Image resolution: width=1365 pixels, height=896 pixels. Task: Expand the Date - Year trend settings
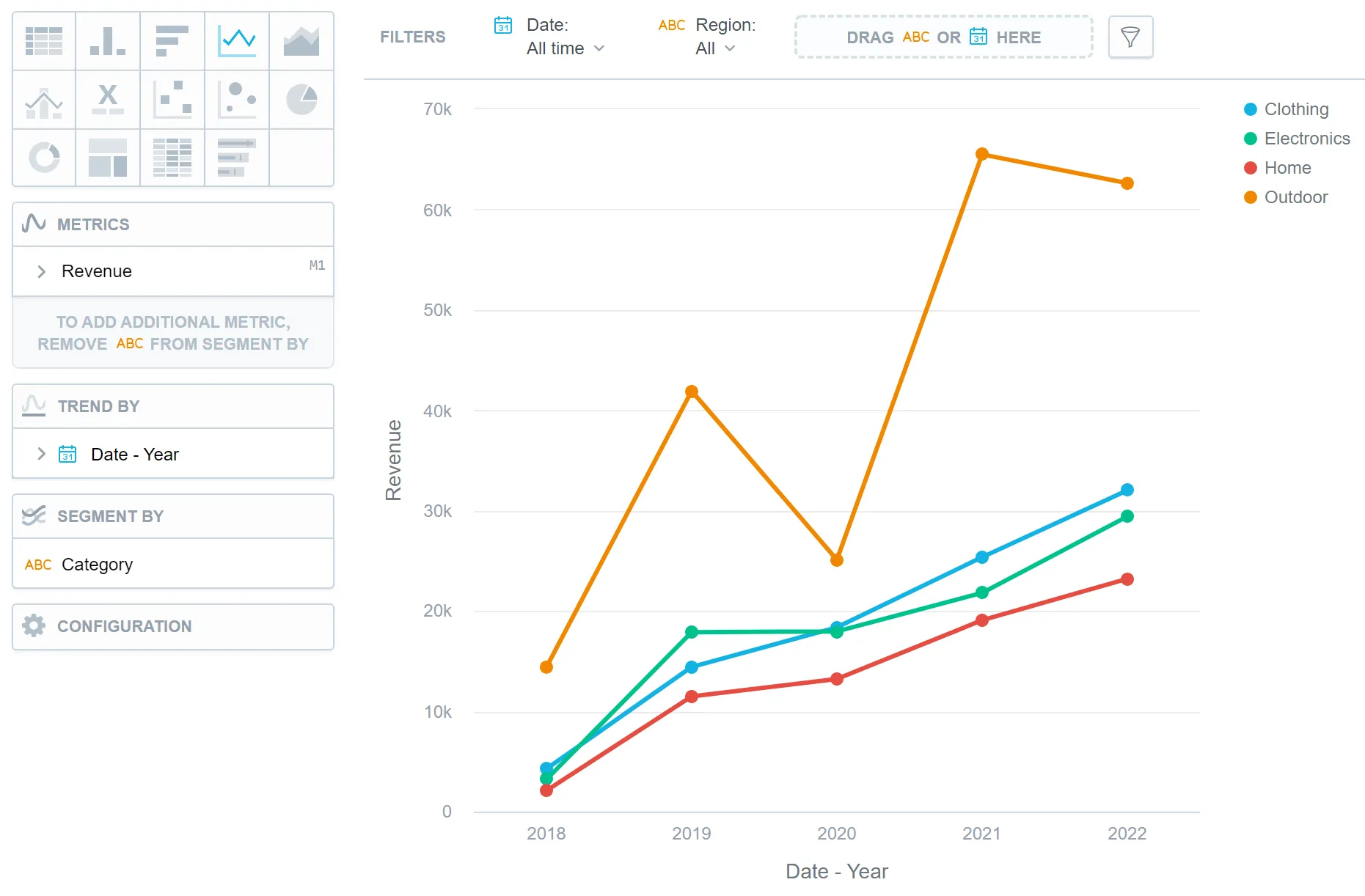coord(42,454)
